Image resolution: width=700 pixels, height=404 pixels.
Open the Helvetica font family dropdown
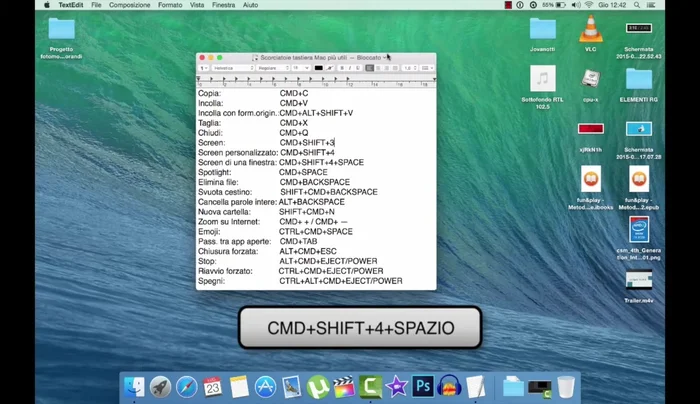coord(233,68)
